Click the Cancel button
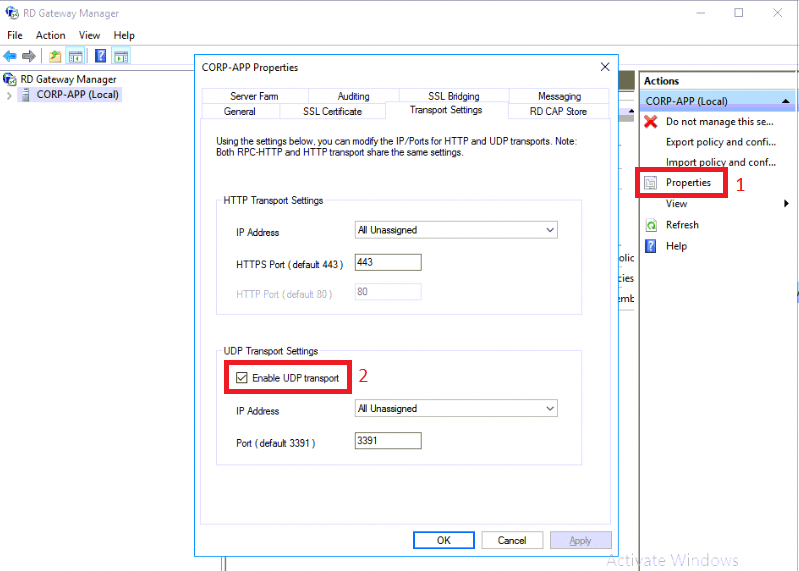 coord(512,540)
